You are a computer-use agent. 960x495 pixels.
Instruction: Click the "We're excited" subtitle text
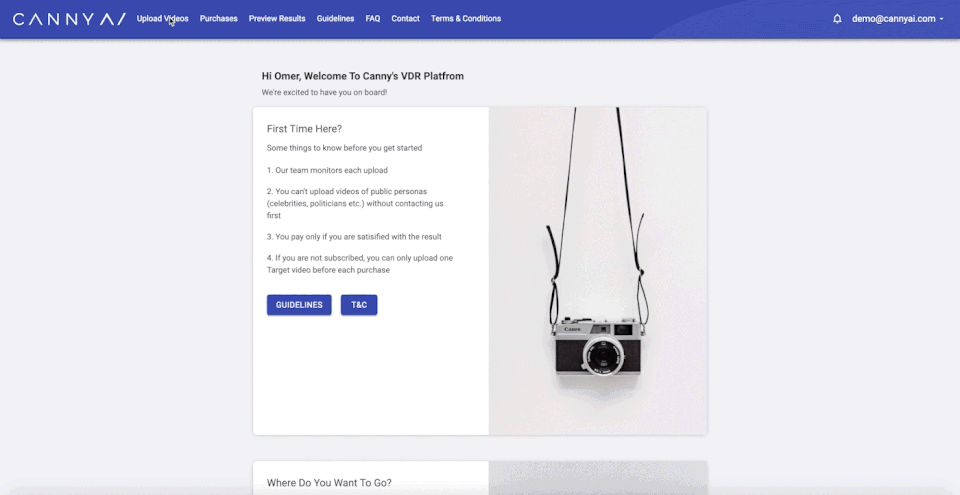pyautogui.click(x=324, y=93)
